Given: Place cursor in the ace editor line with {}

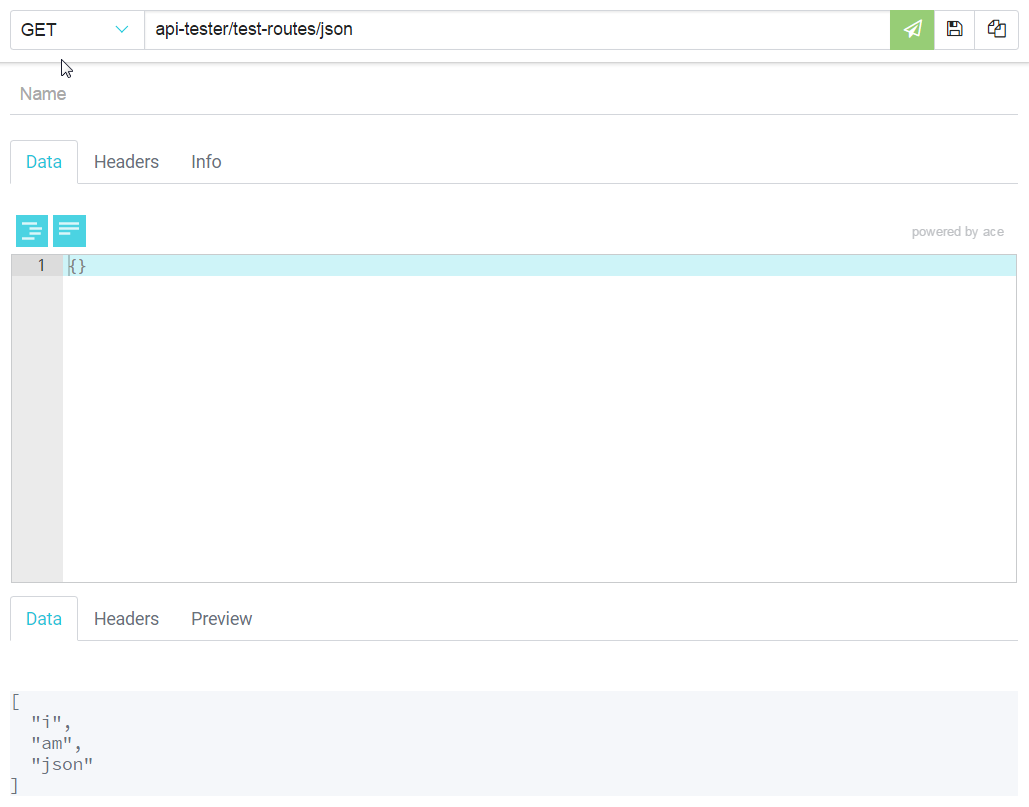Looking at the screenshot, I should coord(539,266).
